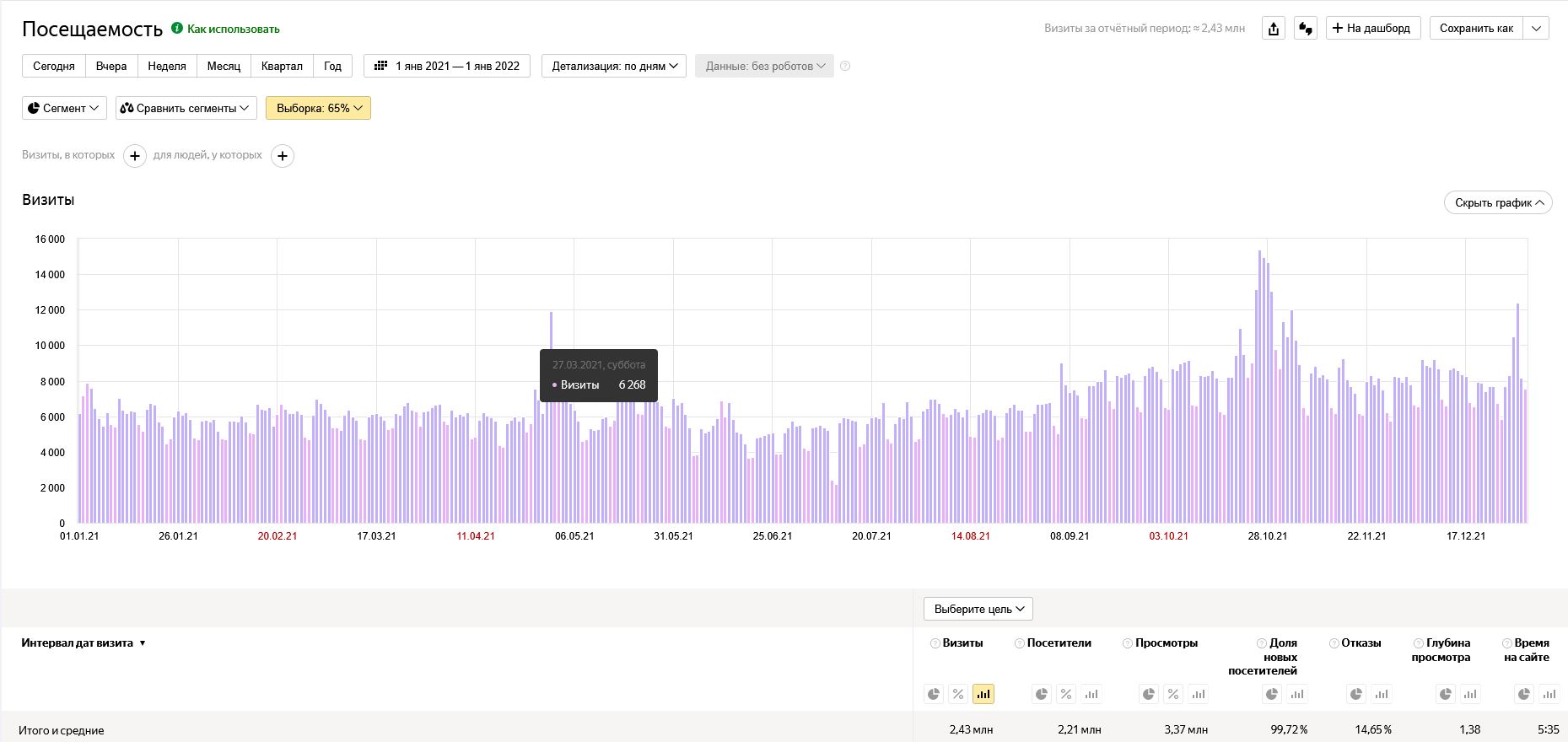Open help icon for Доля новых посетителей
This screenshot has height=742, width=1568.
(x=1261, y=643)
